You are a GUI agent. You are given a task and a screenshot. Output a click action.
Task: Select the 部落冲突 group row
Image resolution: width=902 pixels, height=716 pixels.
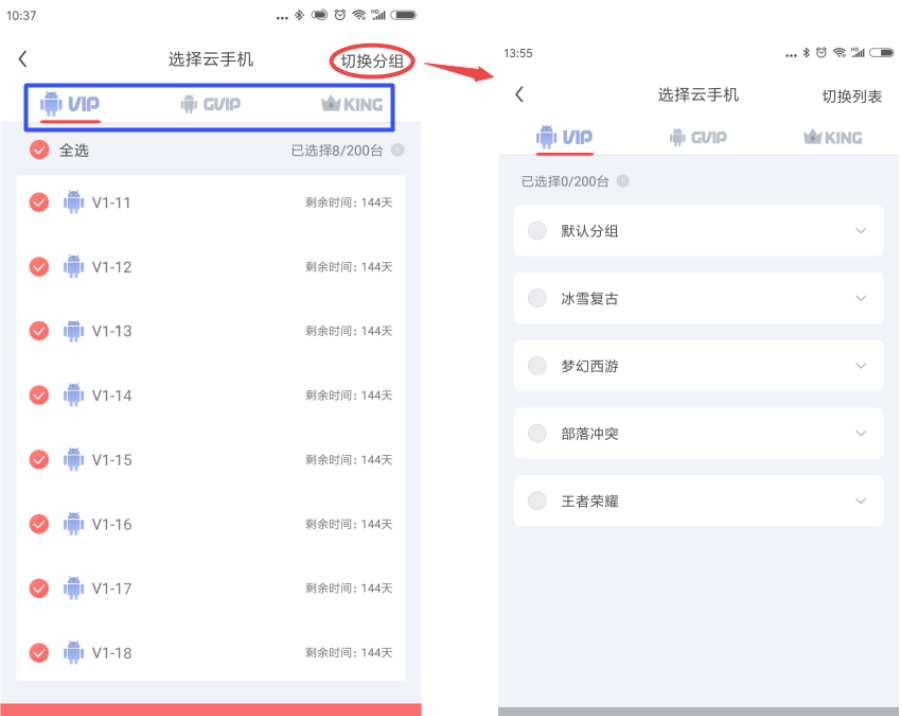(x=698, y=433)
